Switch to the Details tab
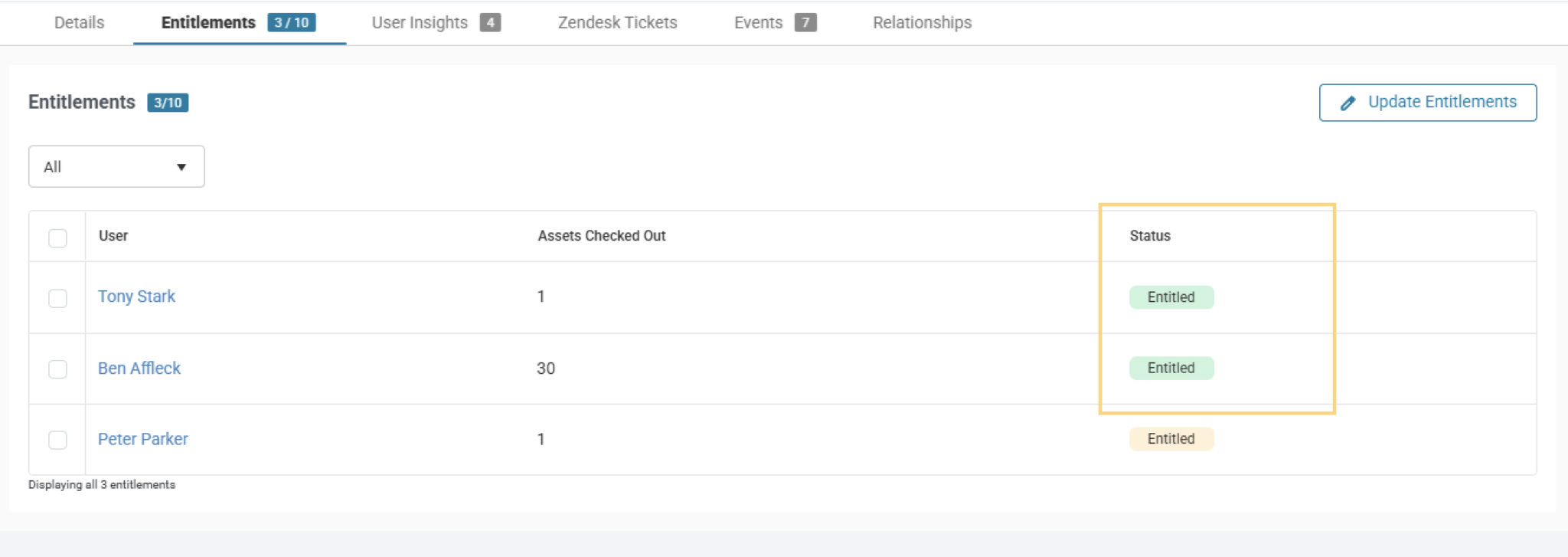The height and width of the screenshot is (557, 1568). tap(79, 23)
